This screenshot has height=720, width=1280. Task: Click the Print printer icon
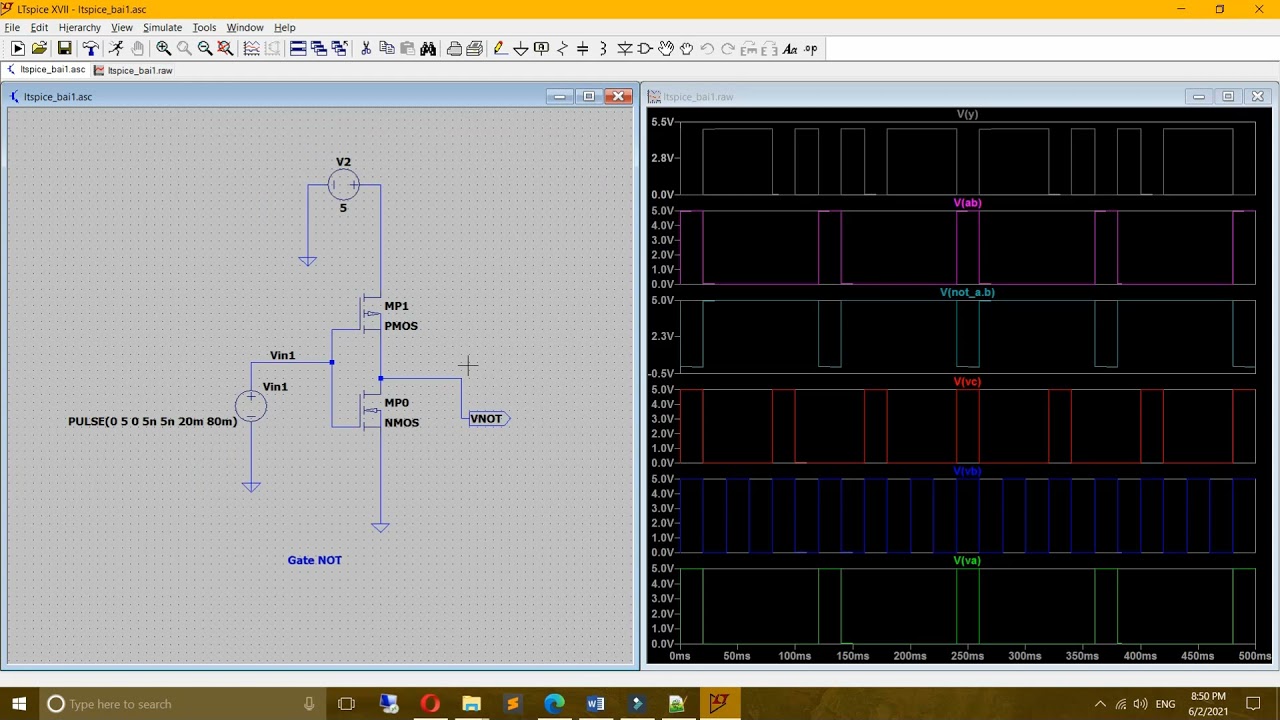[x=454, y=49]
